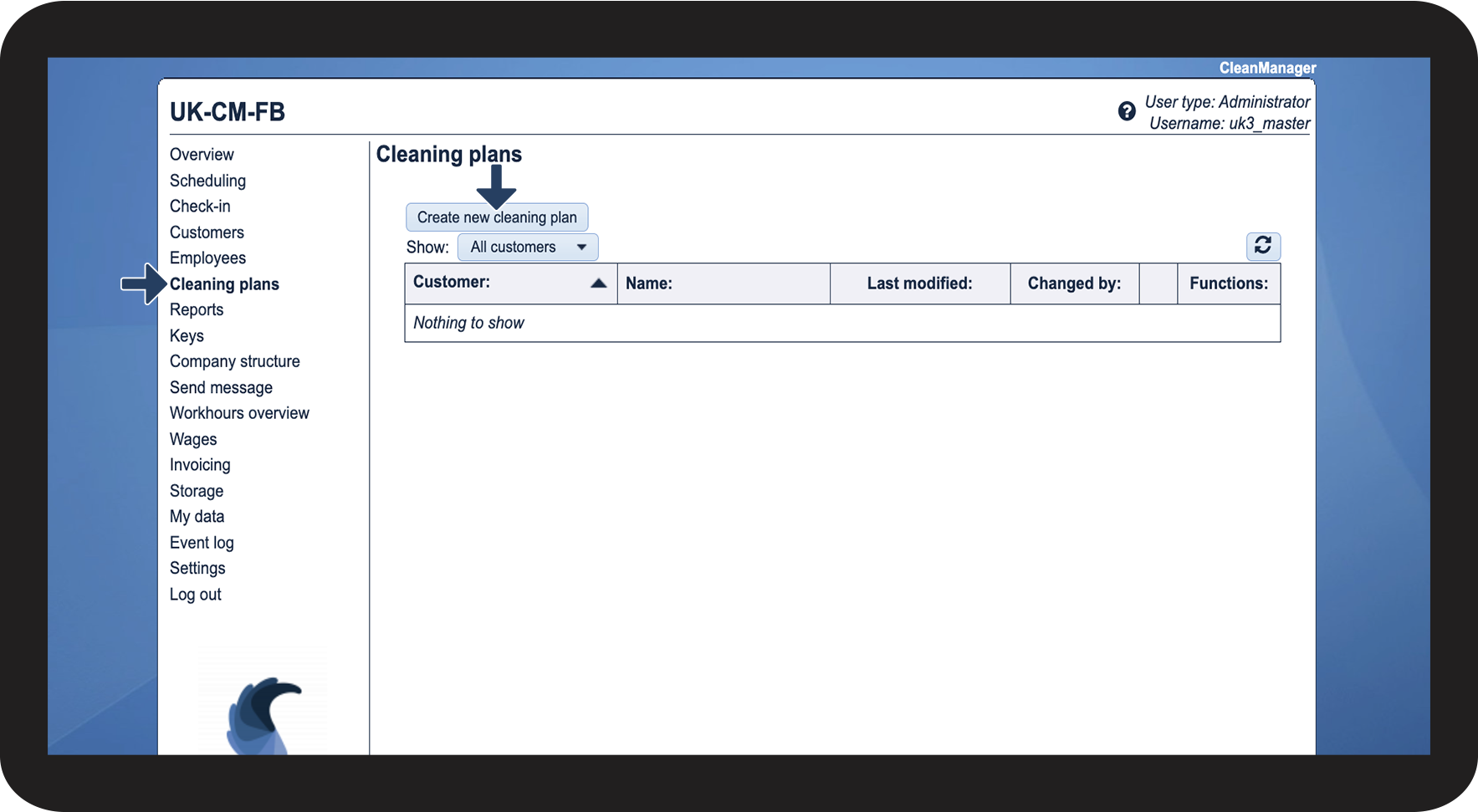View the Workhours overview page
The image size is (1478, 812).
point(239,413)
